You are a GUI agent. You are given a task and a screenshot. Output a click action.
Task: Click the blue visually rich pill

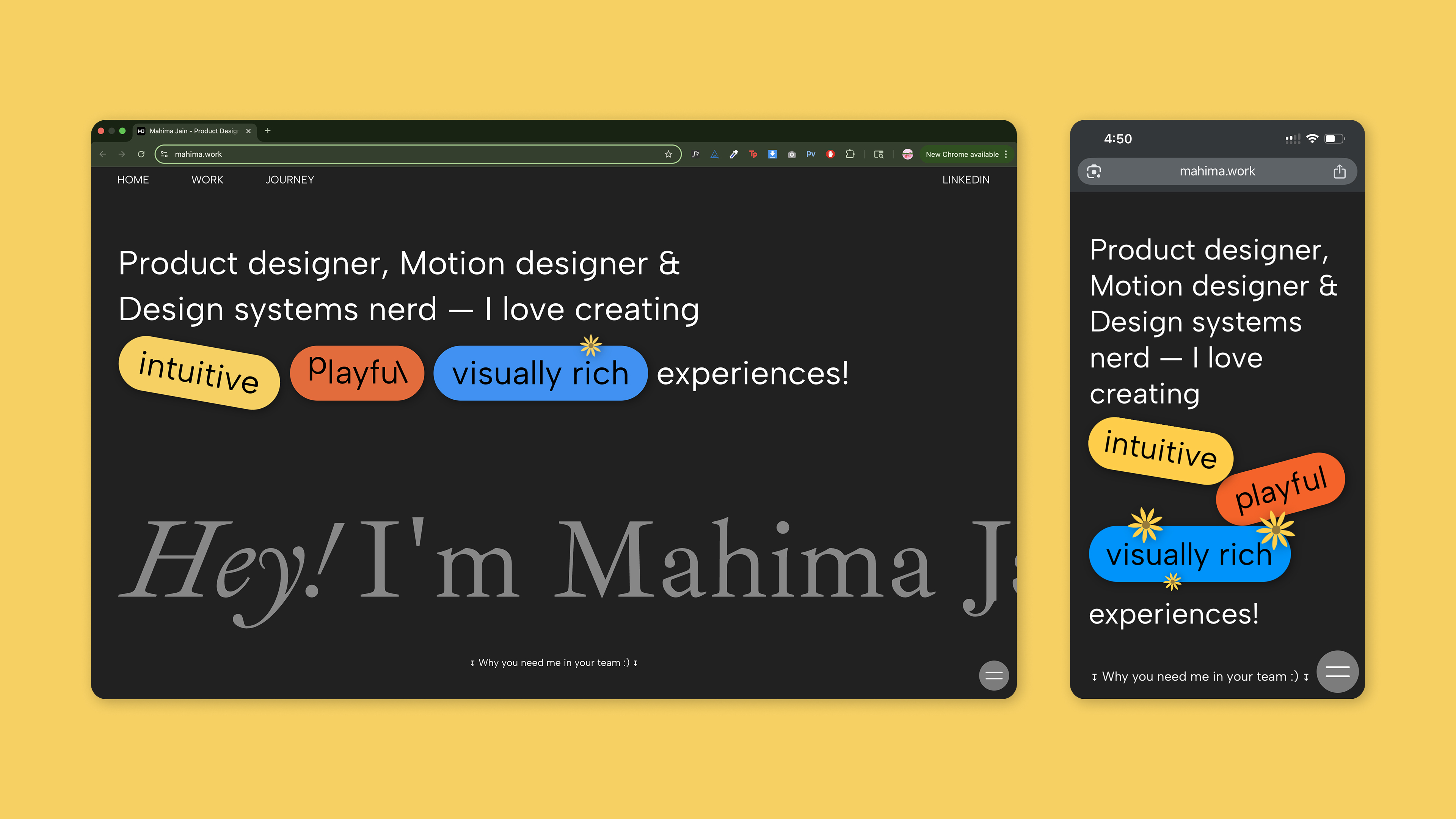540,373
